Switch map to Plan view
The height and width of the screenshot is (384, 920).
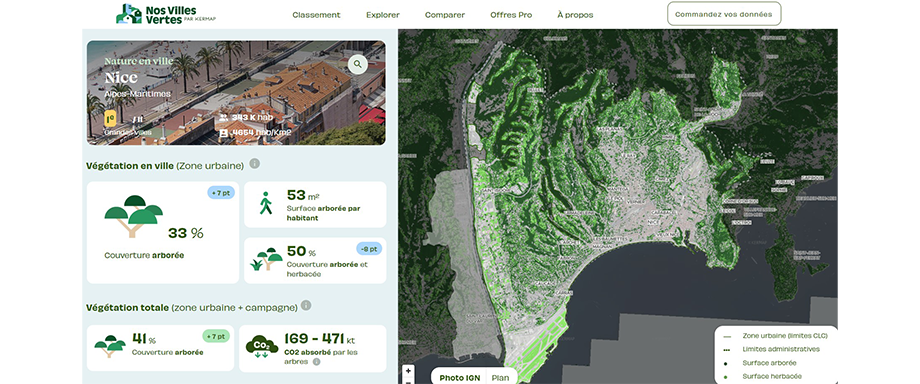pyautogui.click(x=500, y=378)
